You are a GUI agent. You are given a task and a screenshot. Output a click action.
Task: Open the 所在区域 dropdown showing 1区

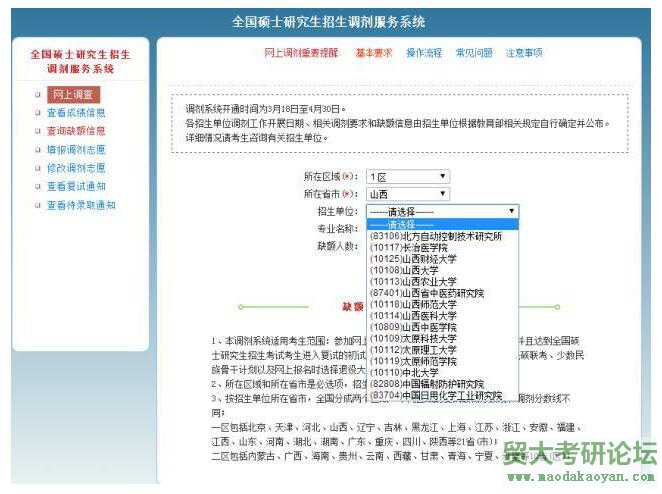[x=408, y=176]
